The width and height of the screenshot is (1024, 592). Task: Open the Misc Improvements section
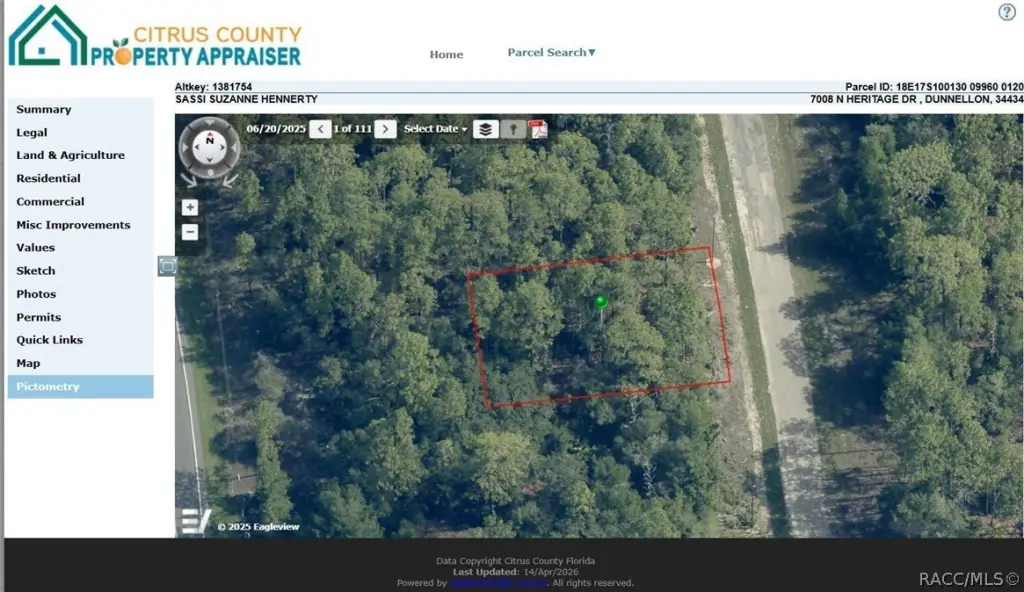pyautogui.click(x=73, y=225)
